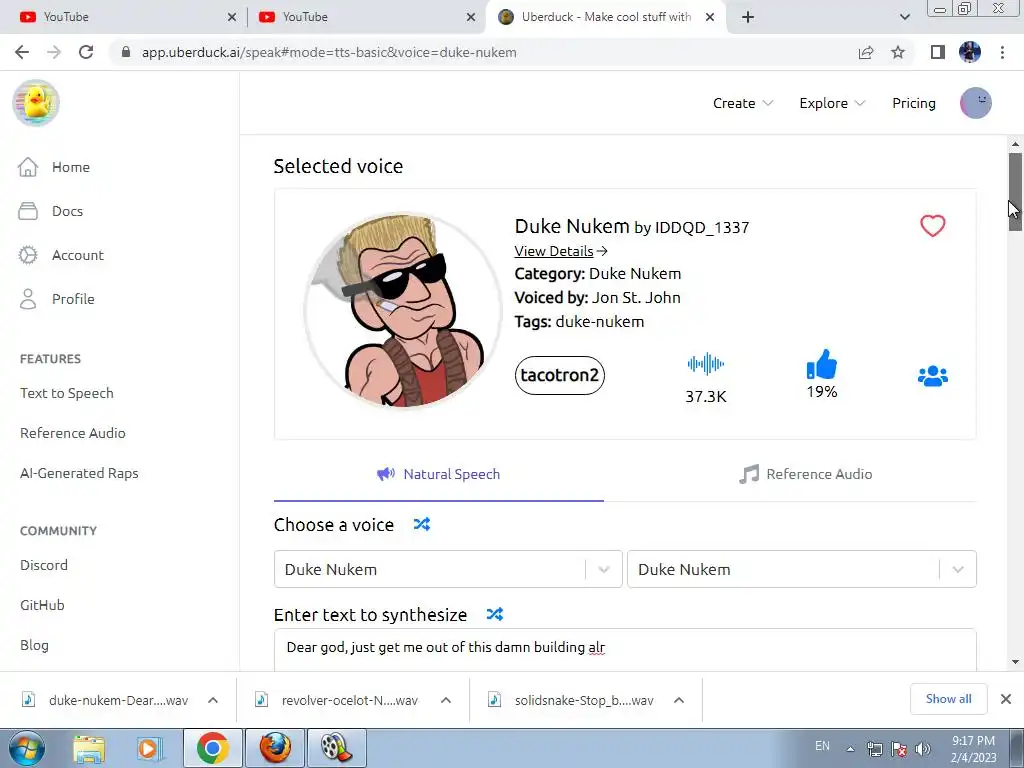
Task: Expand the Explore dropdown menu
Action: coord(833,103)
